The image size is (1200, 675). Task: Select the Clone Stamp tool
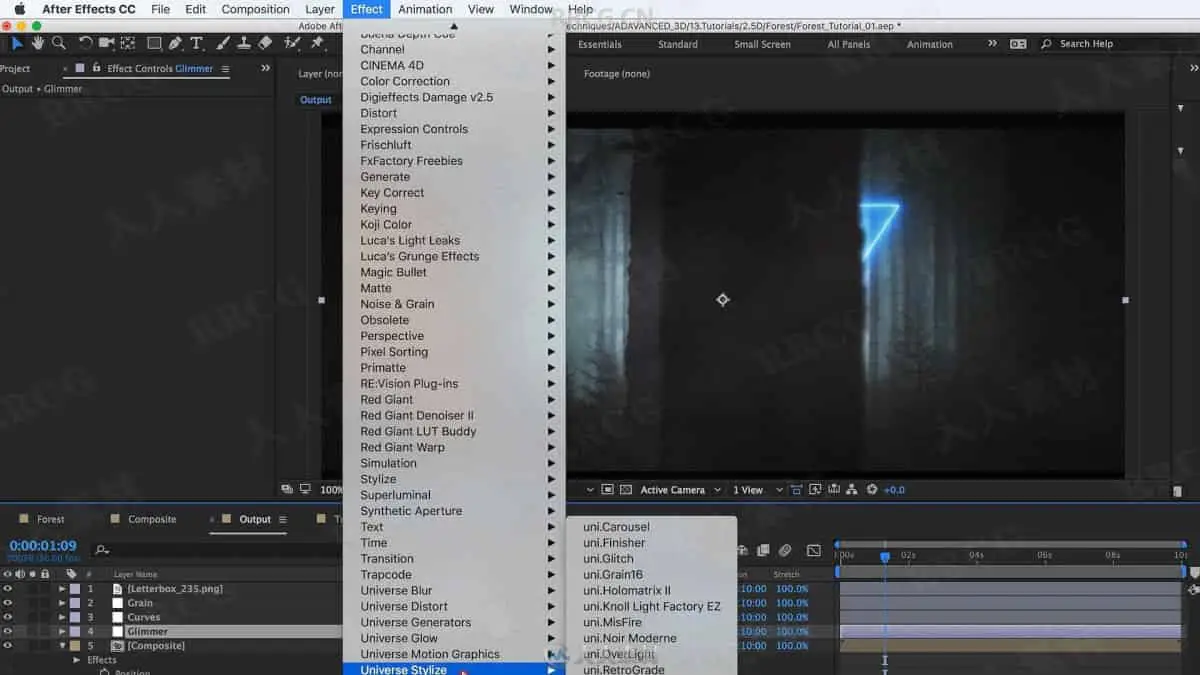[243, 43]
